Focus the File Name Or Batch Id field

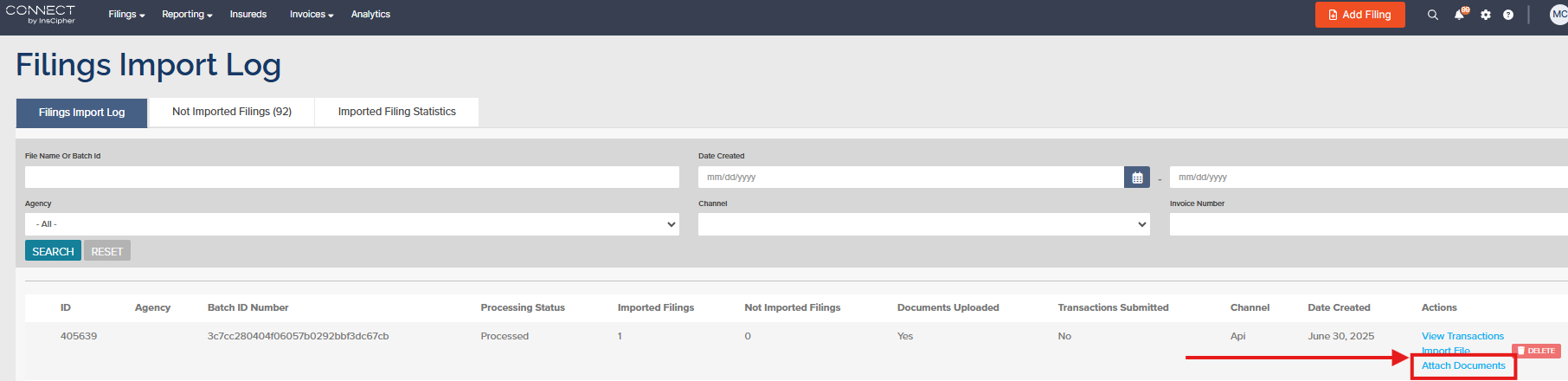(352, 178)
